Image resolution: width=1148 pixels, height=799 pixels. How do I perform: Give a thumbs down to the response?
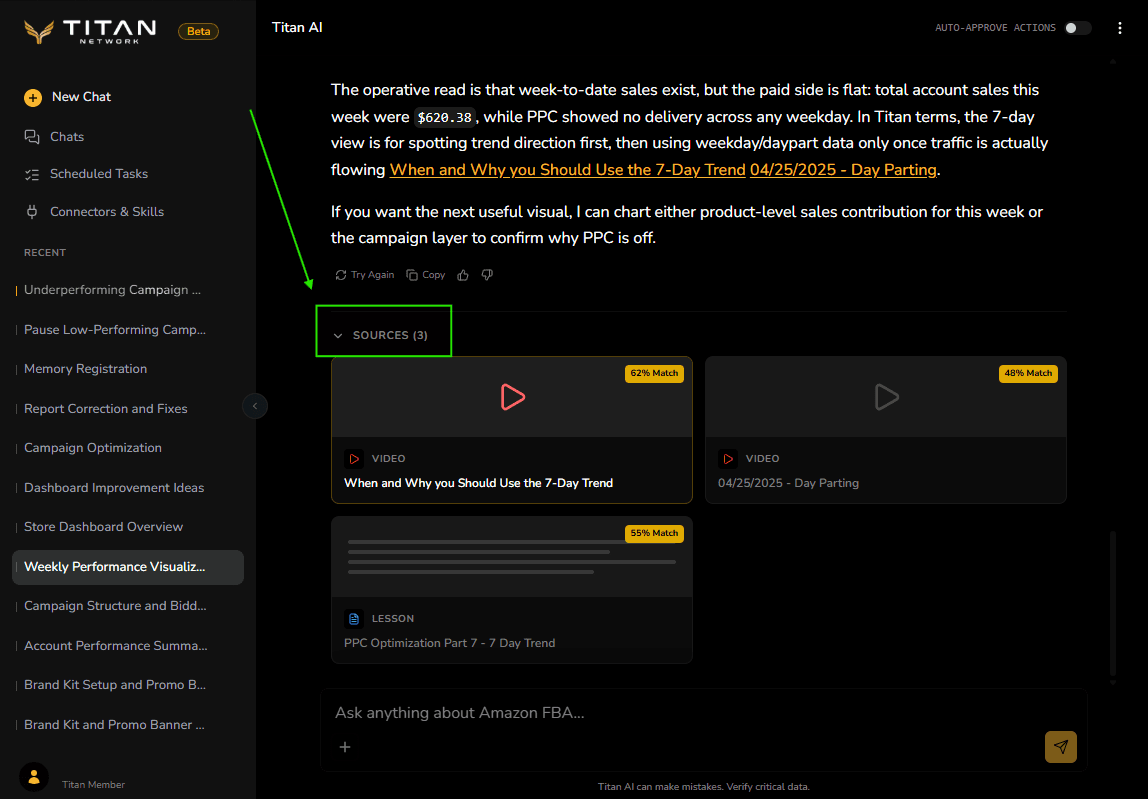coord(487,275)
